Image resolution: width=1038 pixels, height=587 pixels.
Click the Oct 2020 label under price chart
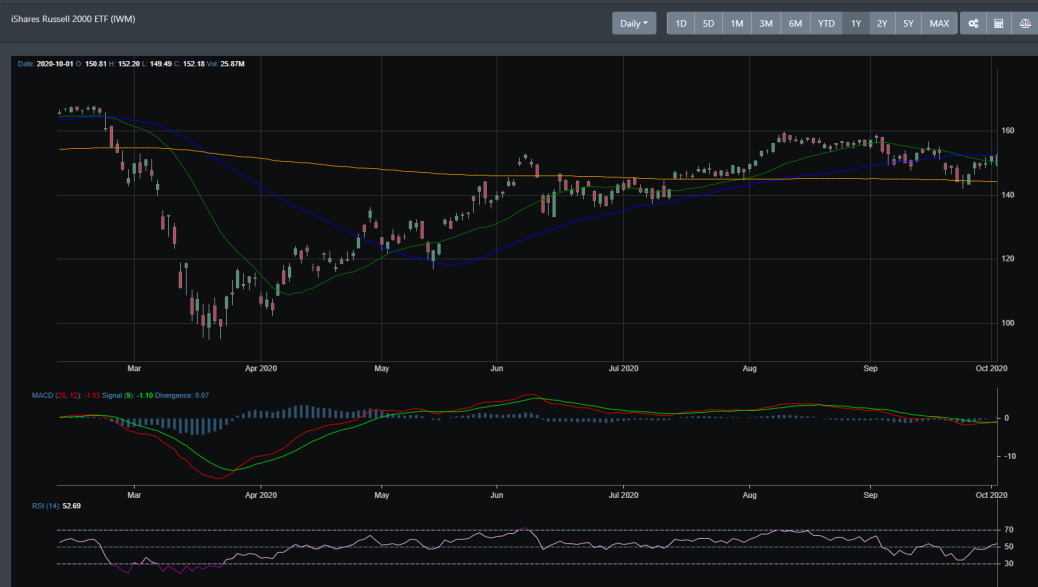coord(991,368)
